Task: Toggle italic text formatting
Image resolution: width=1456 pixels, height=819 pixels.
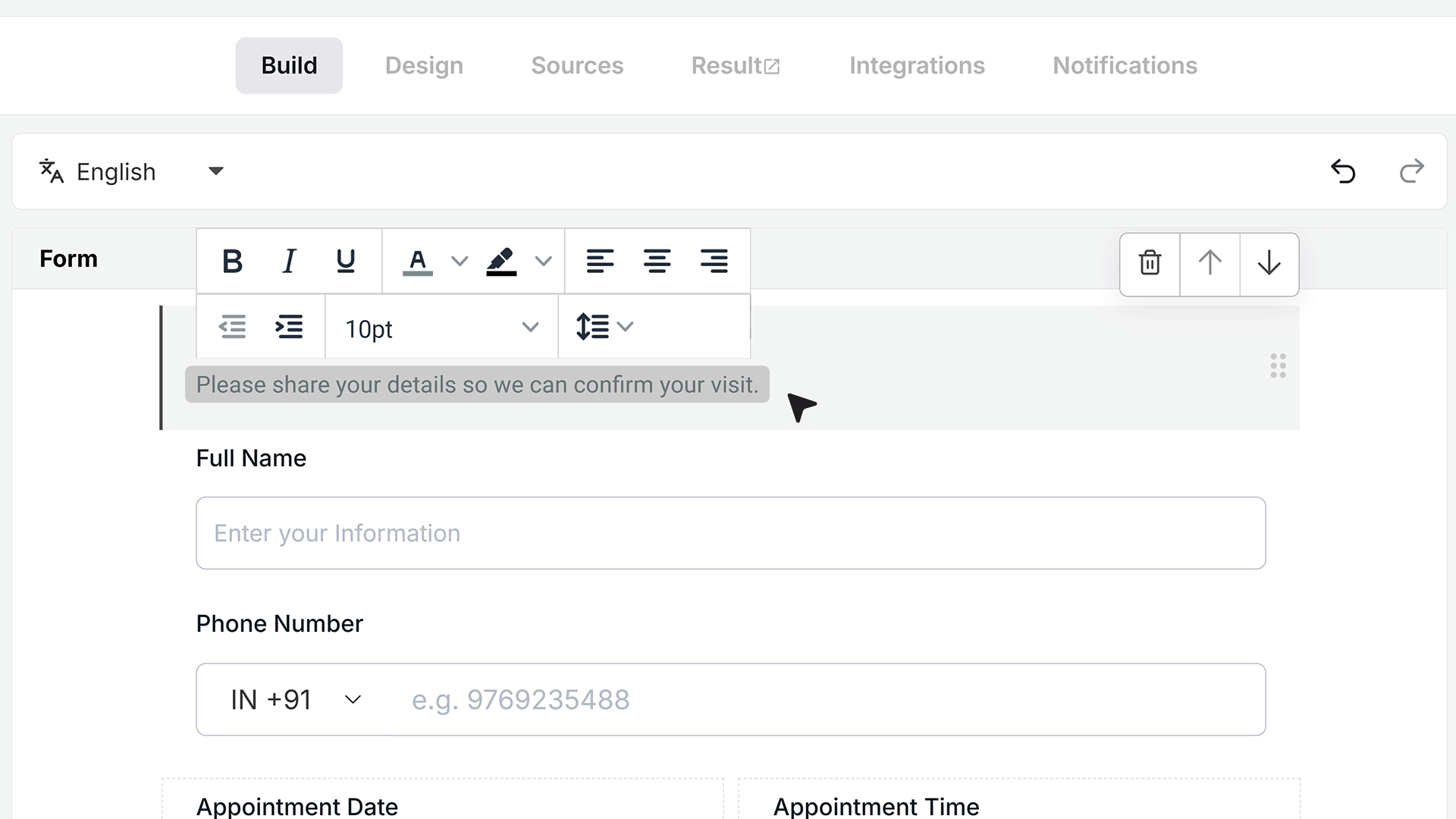Action: click(289, 261)
